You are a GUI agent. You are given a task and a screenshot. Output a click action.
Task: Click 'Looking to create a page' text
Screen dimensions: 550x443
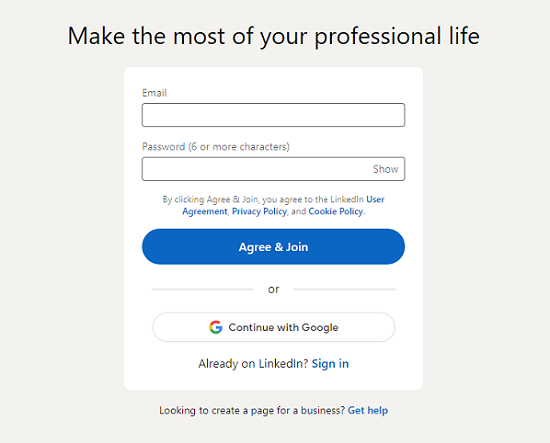[252, 410]
